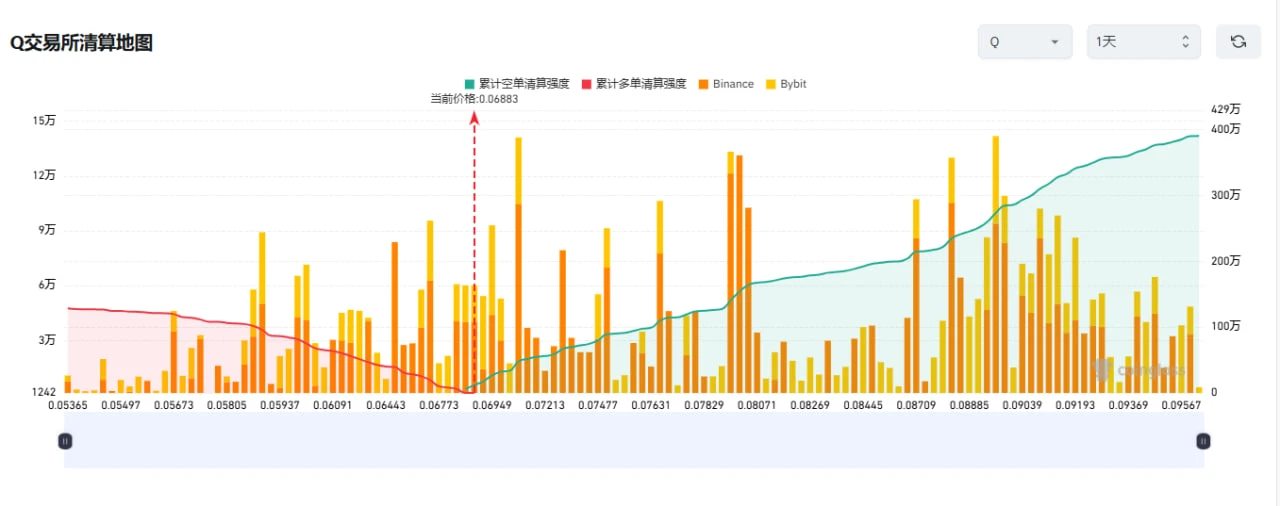Click the 0.06773 x-axis label

439,405
